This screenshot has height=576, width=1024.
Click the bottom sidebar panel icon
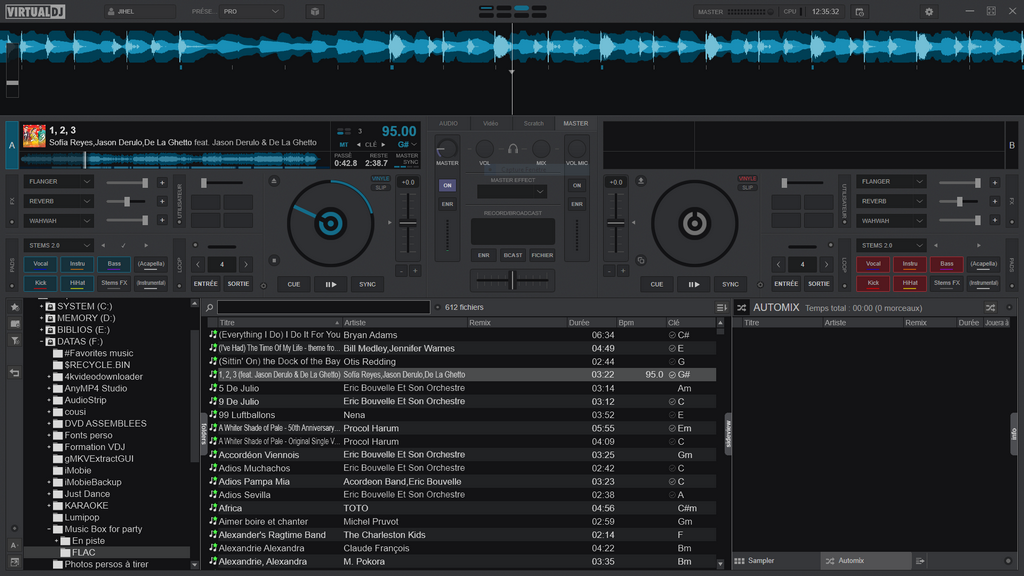point(14,562)
